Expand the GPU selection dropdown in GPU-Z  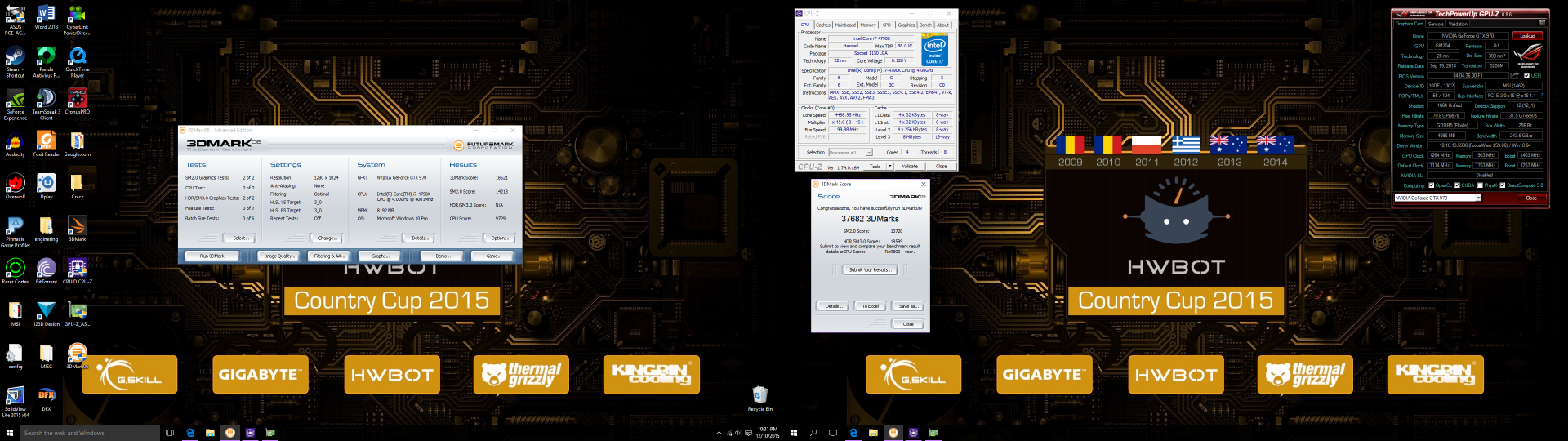(1478, 198)
